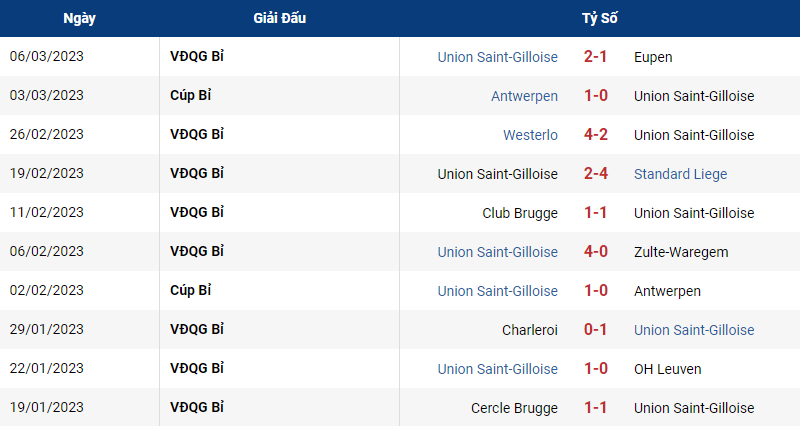Open the Eupen team link
This screenshot has height=426, width=801.
pyautogui.click(x=653, y=57)
